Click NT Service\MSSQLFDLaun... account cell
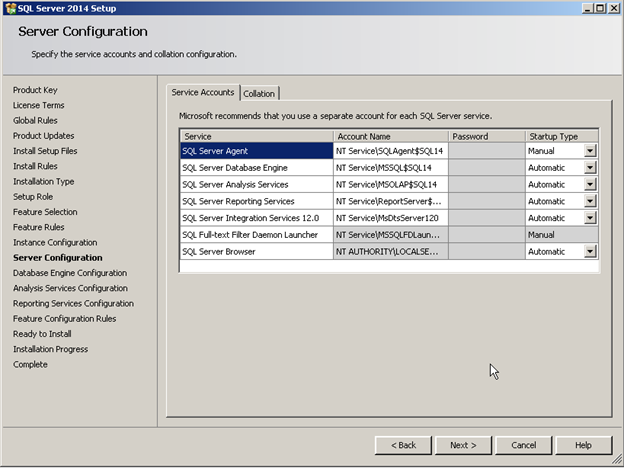624x468 pixels. (391, 234)
